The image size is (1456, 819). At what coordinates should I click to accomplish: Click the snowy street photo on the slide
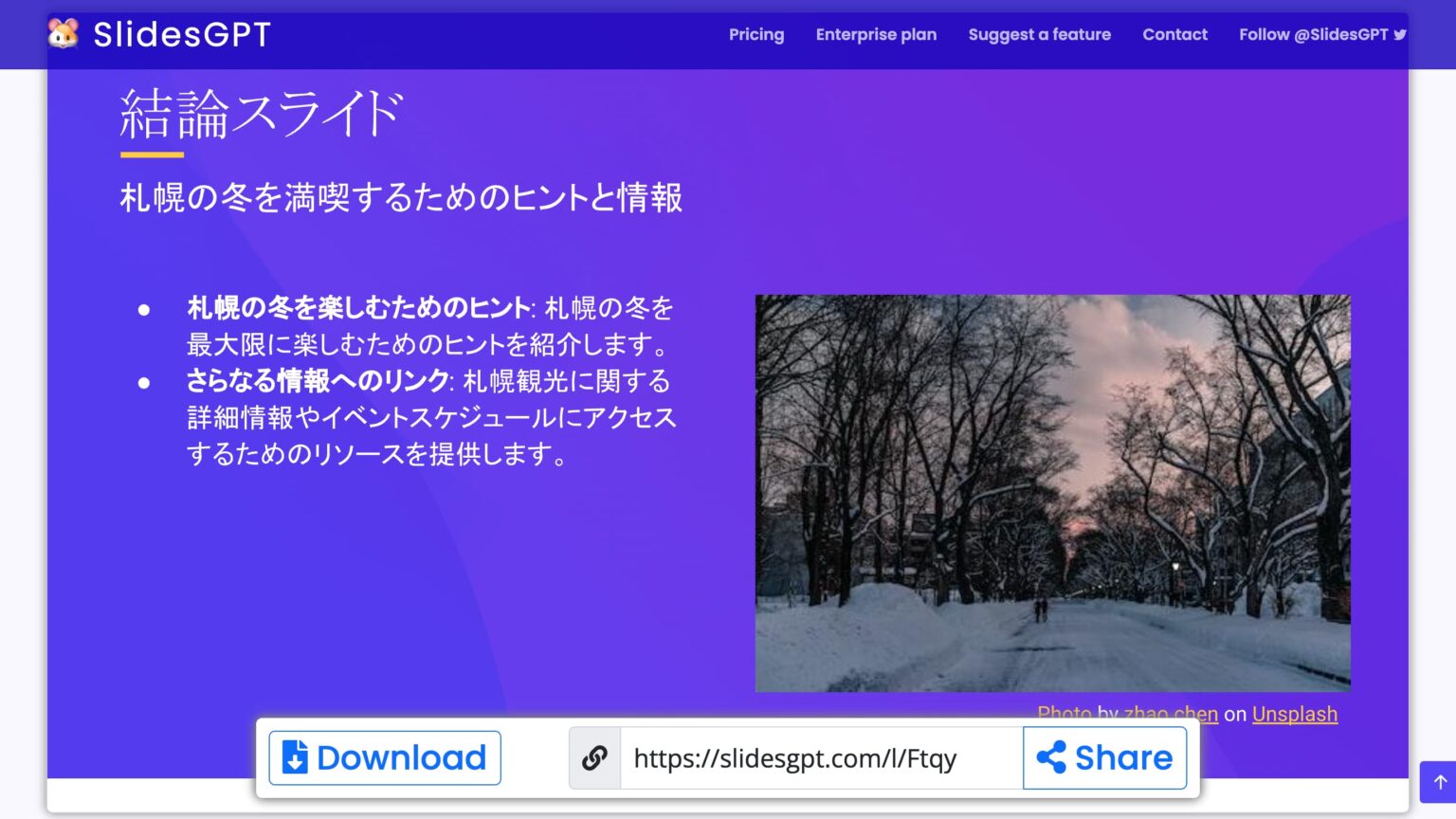click(1052, 491)
